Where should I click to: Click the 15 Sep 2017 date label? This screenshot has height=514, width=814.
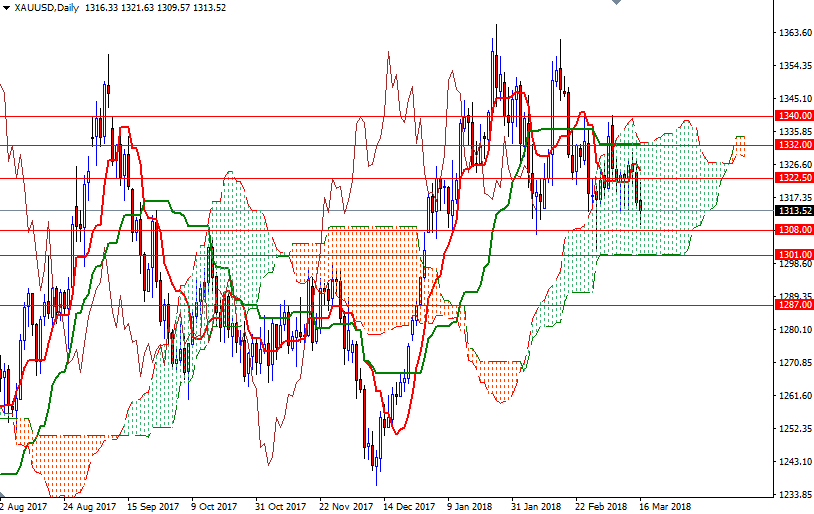coord(153,506)
